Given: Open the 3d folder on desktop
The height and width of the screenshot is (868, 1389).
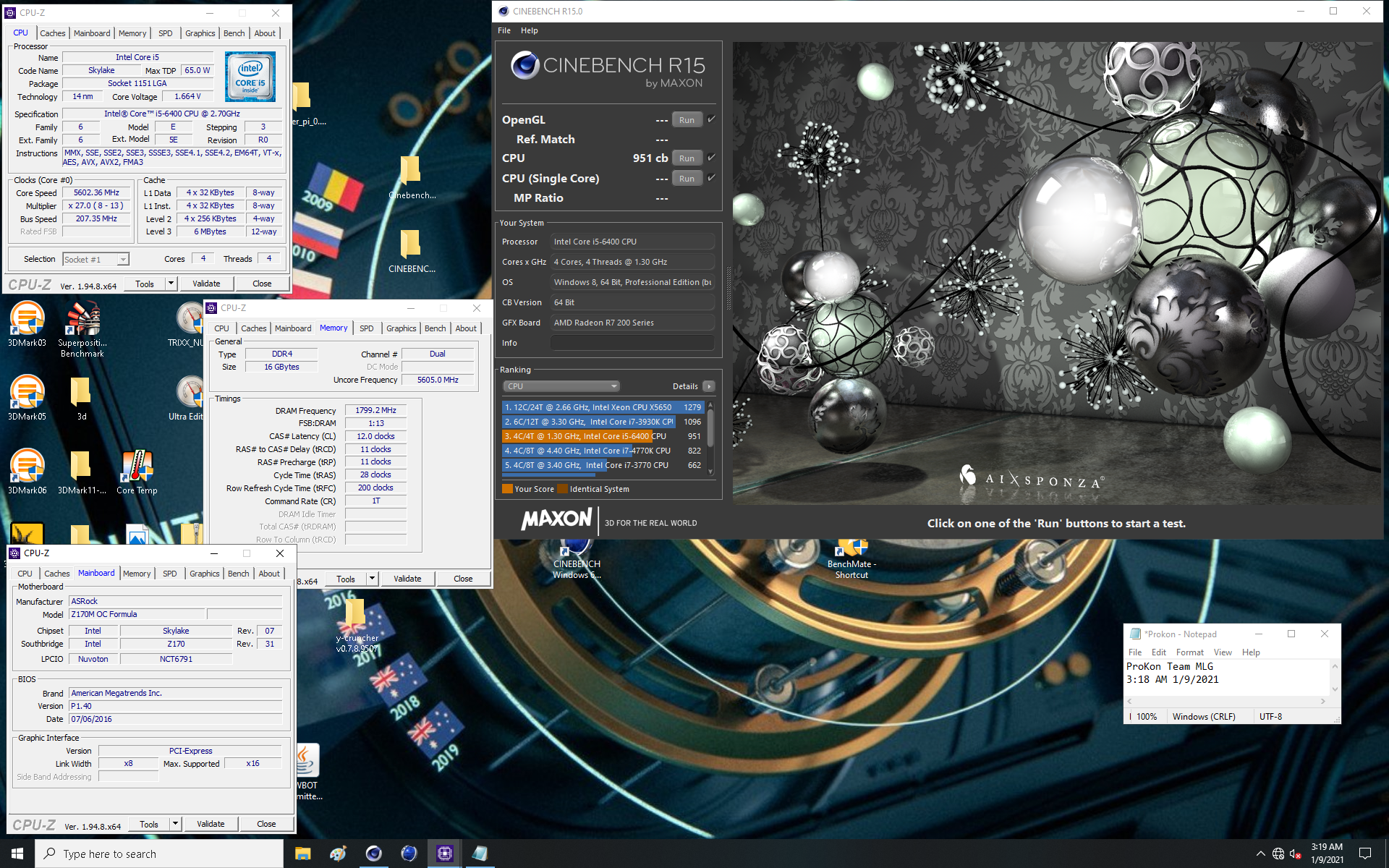Looking at the screenshot, I should (82, 398).
